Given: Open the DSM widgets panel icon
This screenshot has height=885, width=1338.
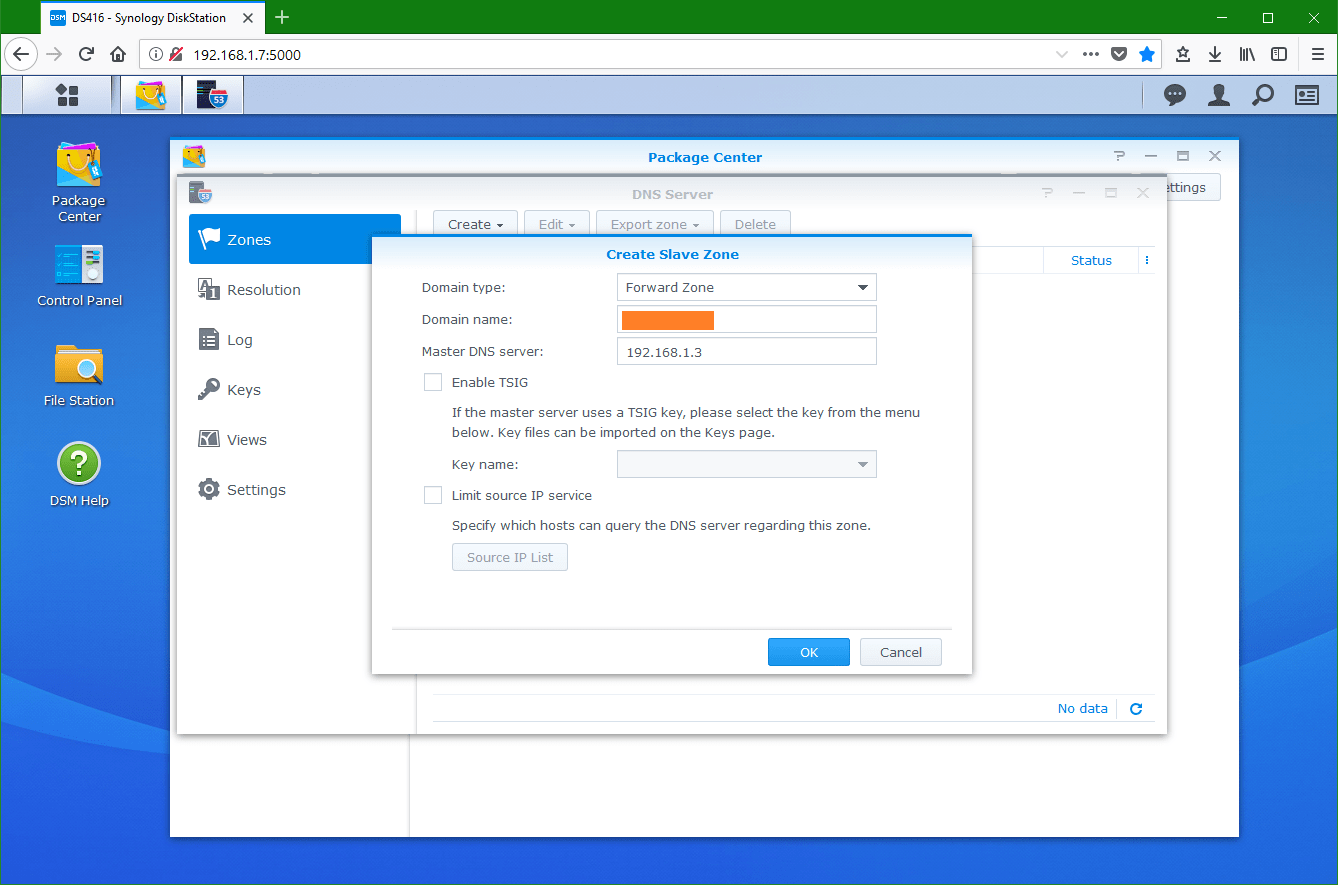Looking at the screenshot, I should 1307,95.
